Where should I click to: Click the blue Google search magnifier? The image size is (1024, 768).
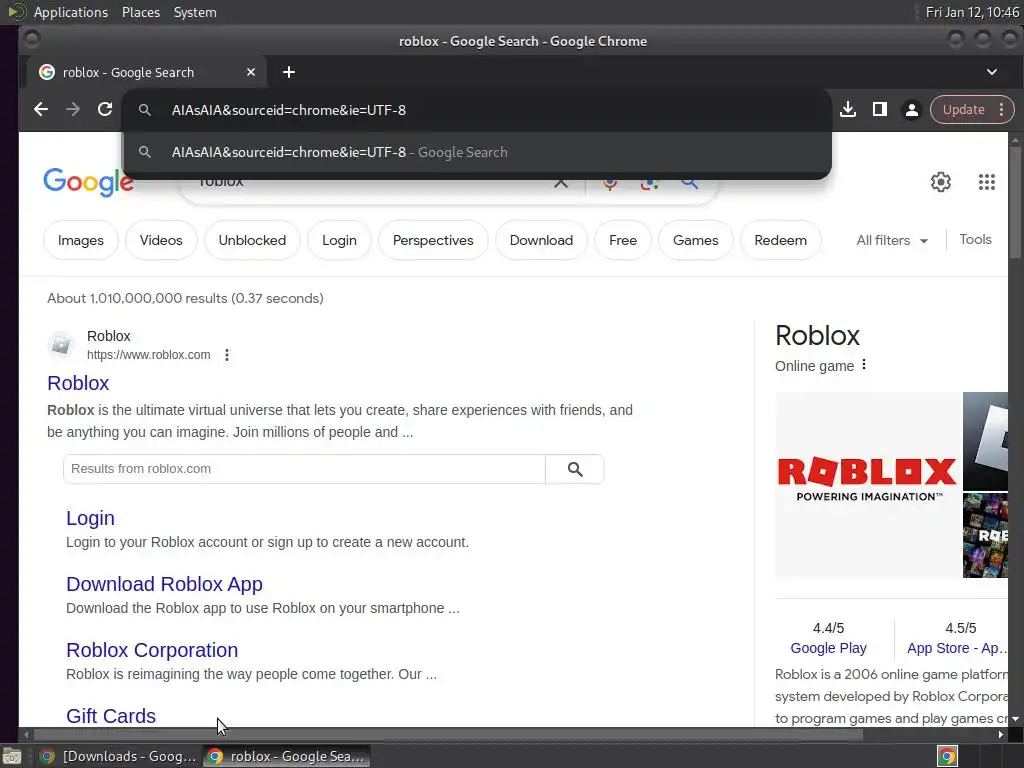click(690, 183)
